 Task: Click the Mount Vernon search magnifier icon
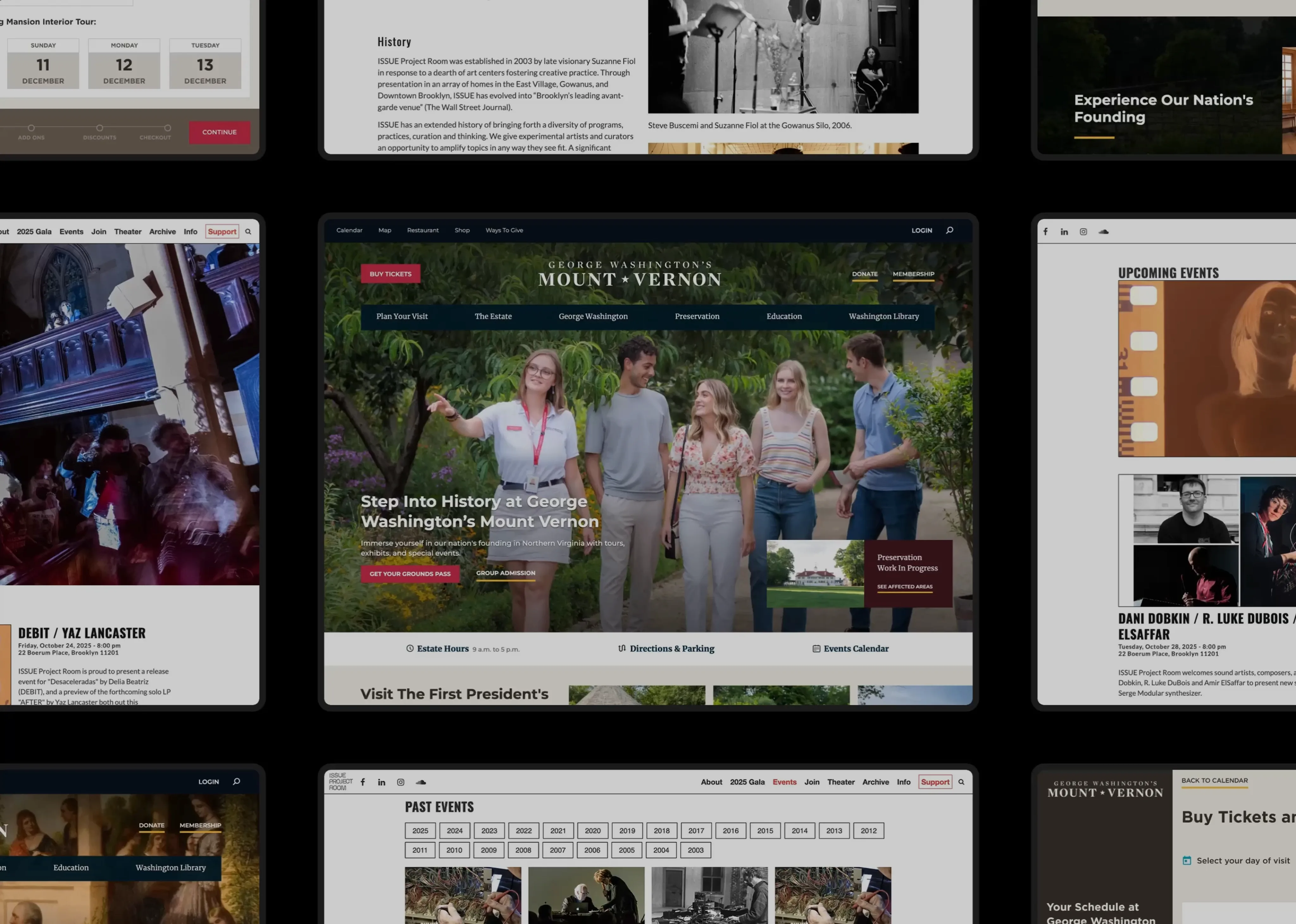[950, 230]
